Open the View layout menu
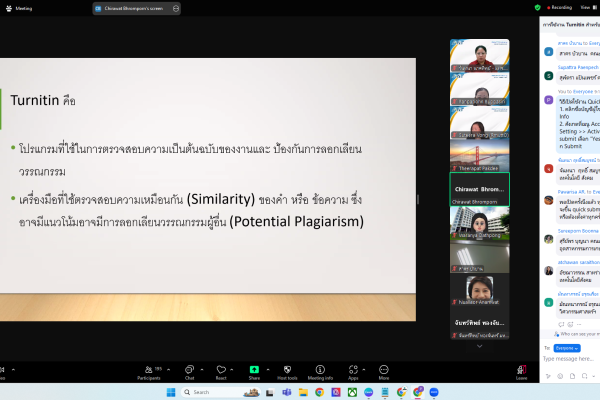Viewport: 600px width, 400px height. point(588,7)
